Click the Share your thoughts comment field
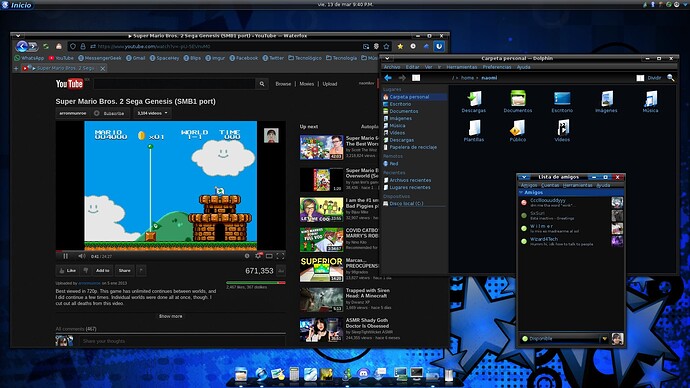The height and width of the screenshot is (388, 690). click(183, 341)
